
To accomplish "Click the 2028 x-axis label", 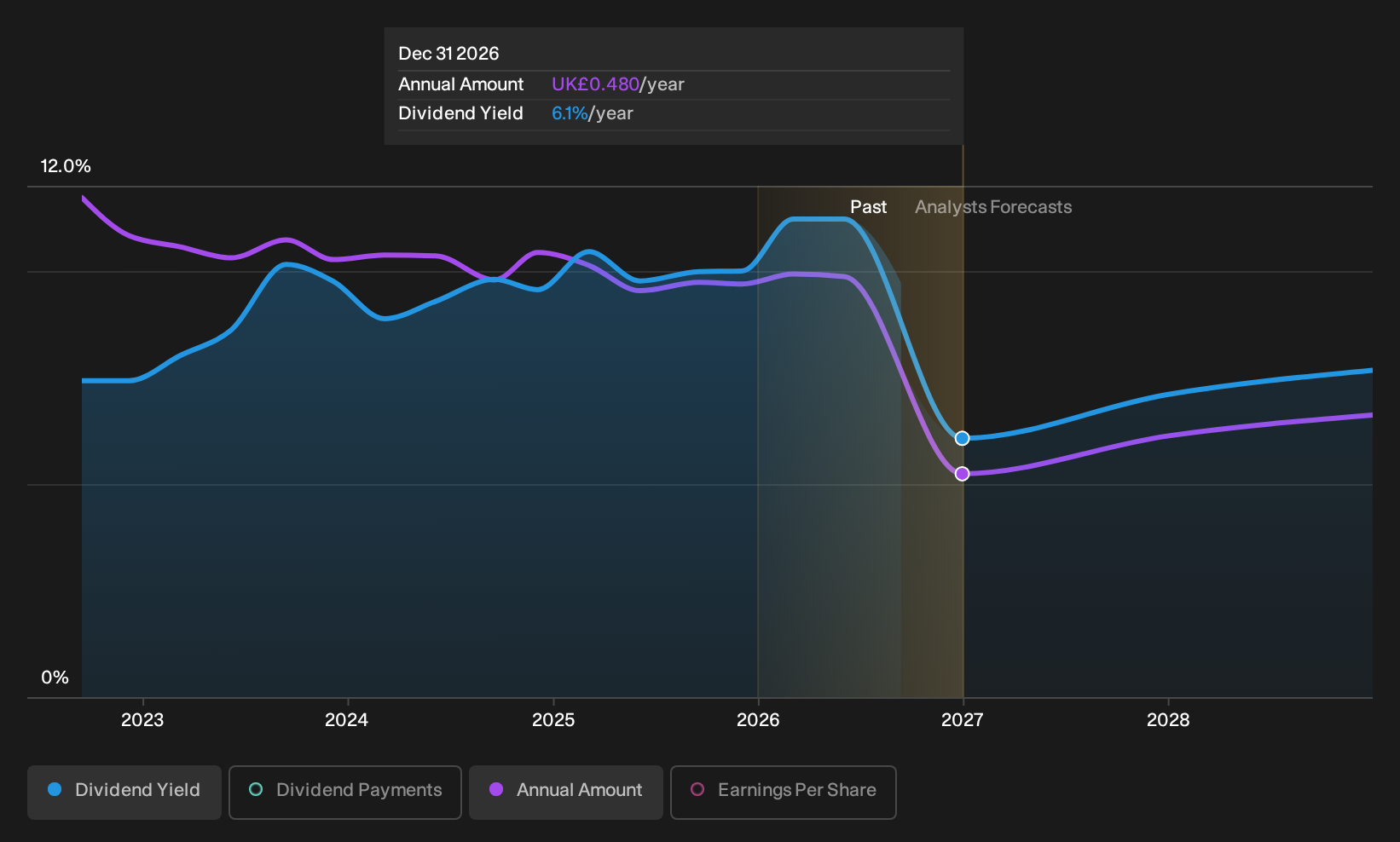I will tap(1168, 720).
